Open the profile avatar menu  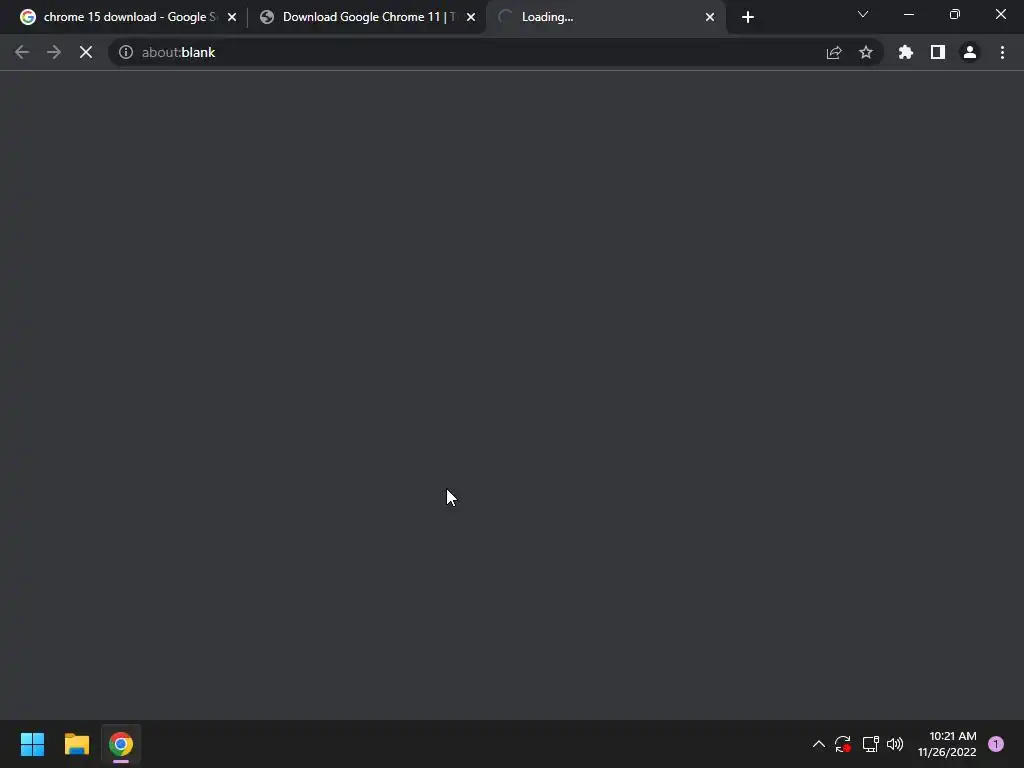[970, 52]
